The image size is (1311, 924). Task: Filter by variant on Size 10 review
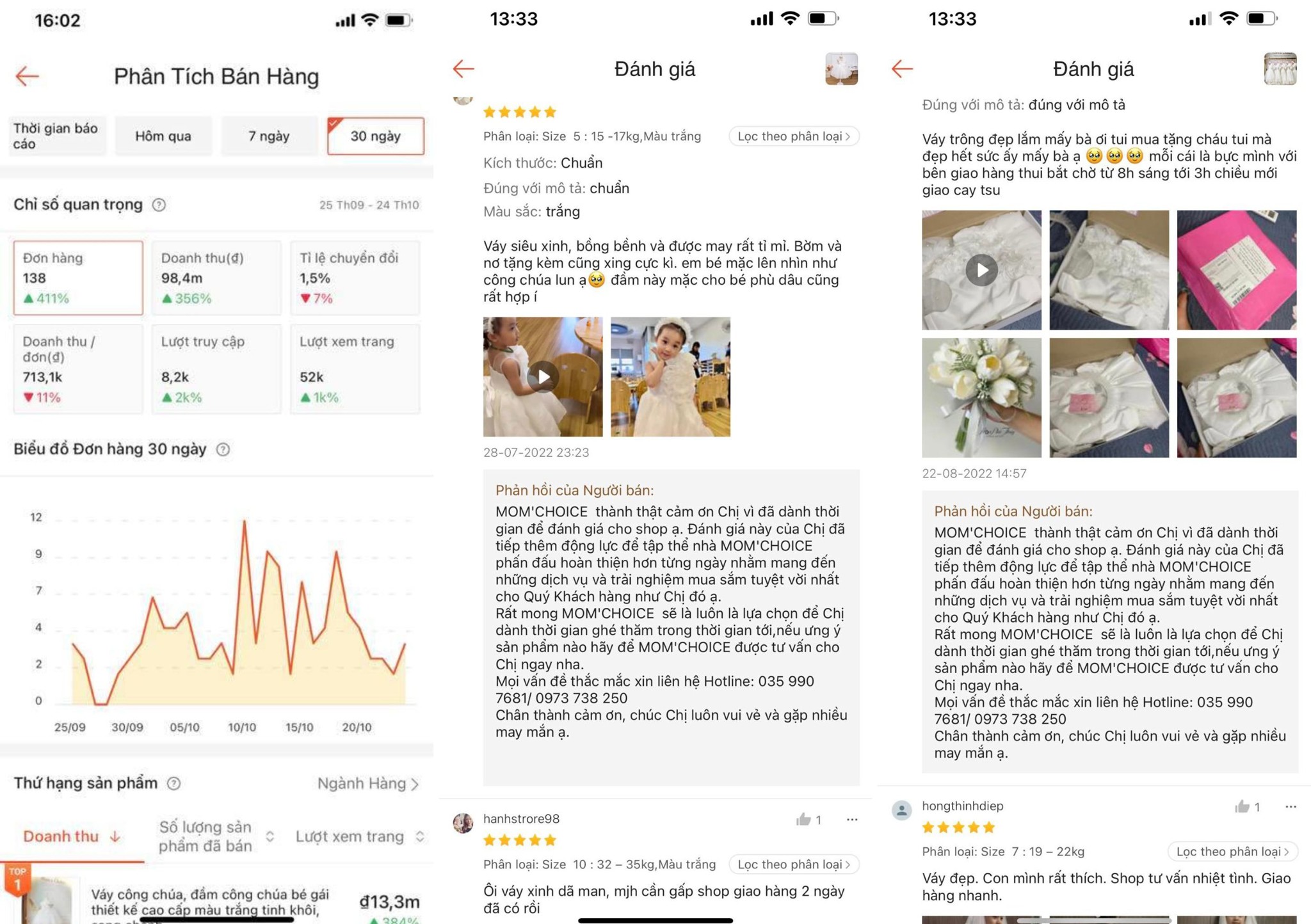coord(793,864)
